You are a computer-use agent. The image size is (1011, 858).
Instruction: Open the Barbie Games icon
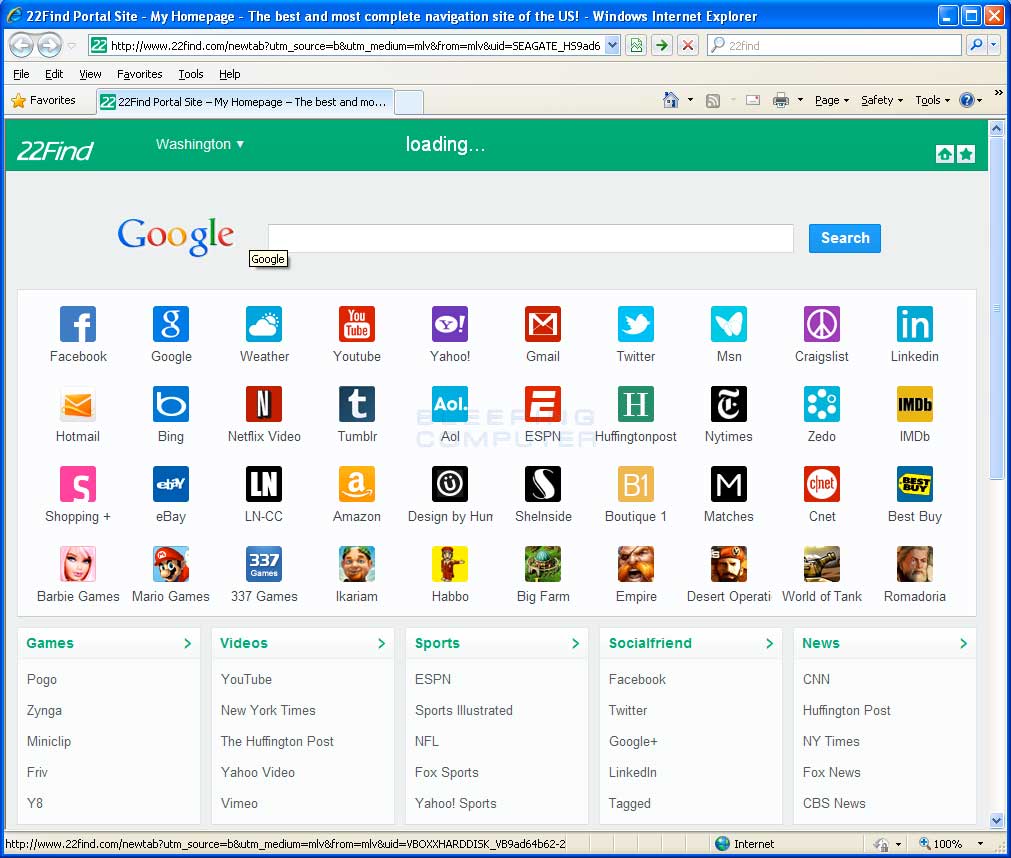tap(78, 563)
